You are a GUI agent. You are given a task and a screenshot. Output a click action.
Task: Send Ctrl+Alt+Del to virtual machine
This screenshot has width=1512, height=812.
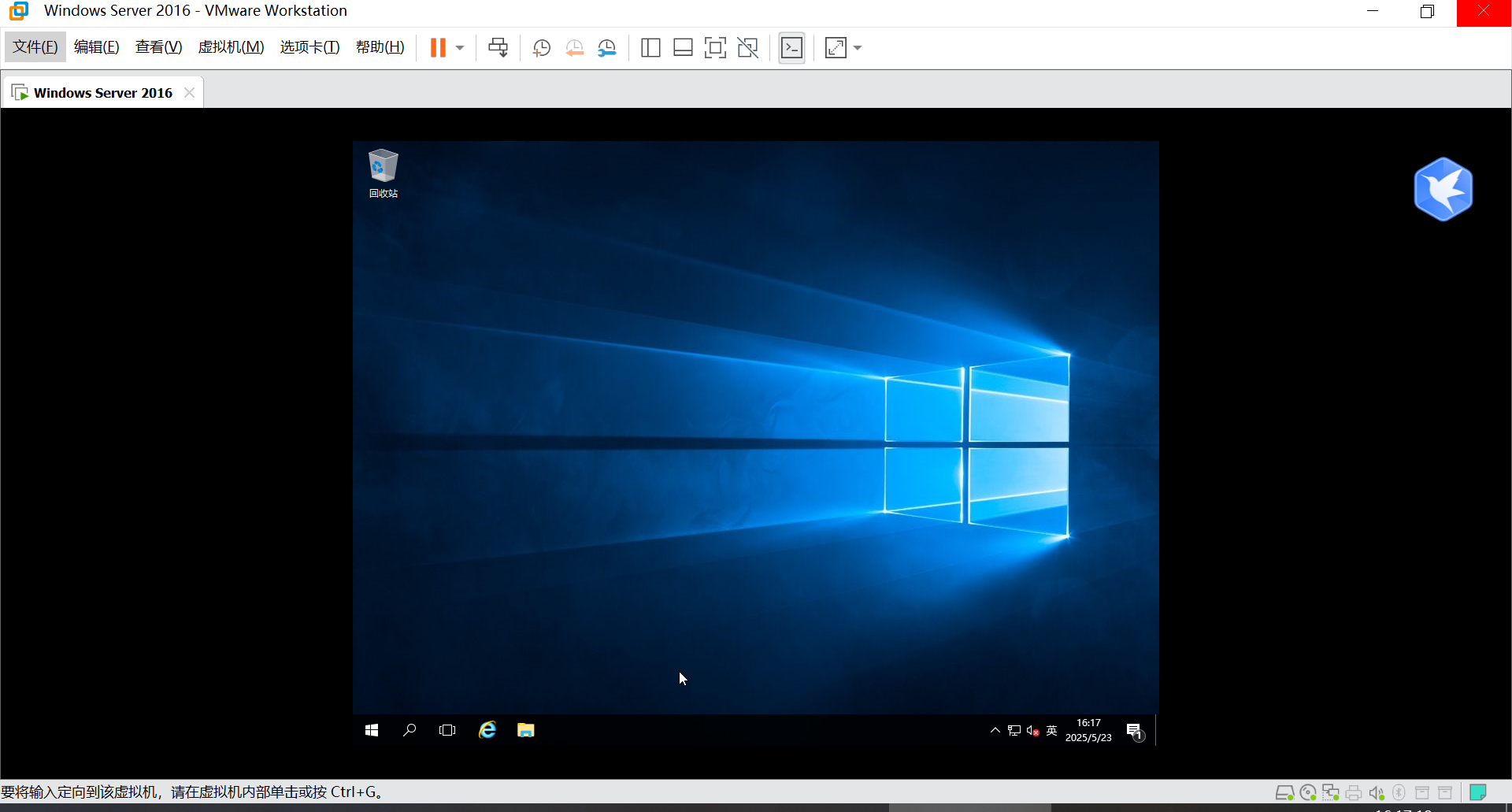pyautogui.click(x=498, y=48)
